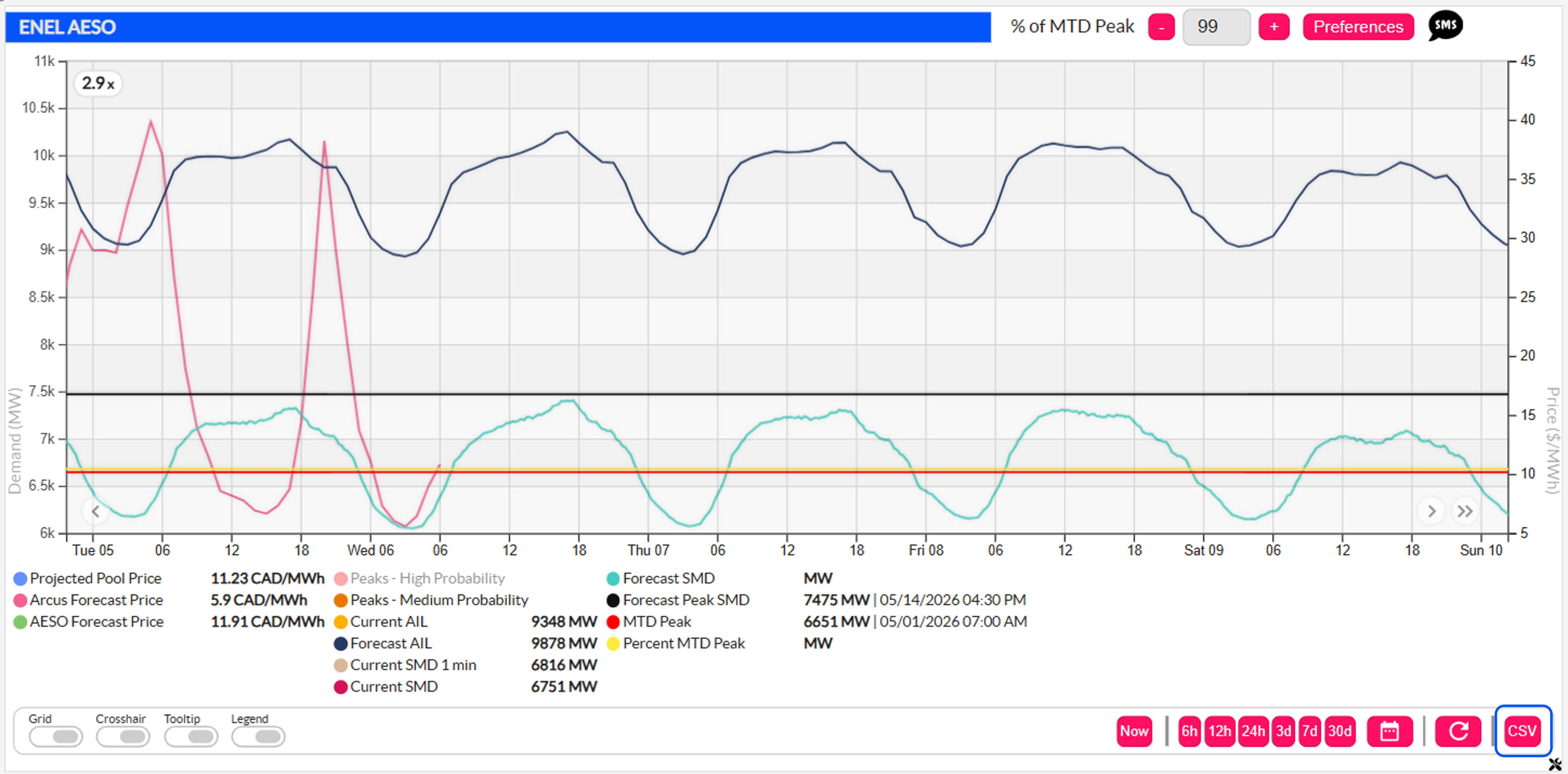
Task: Pan chart left with the back arrow
Action: pos(96,511)
